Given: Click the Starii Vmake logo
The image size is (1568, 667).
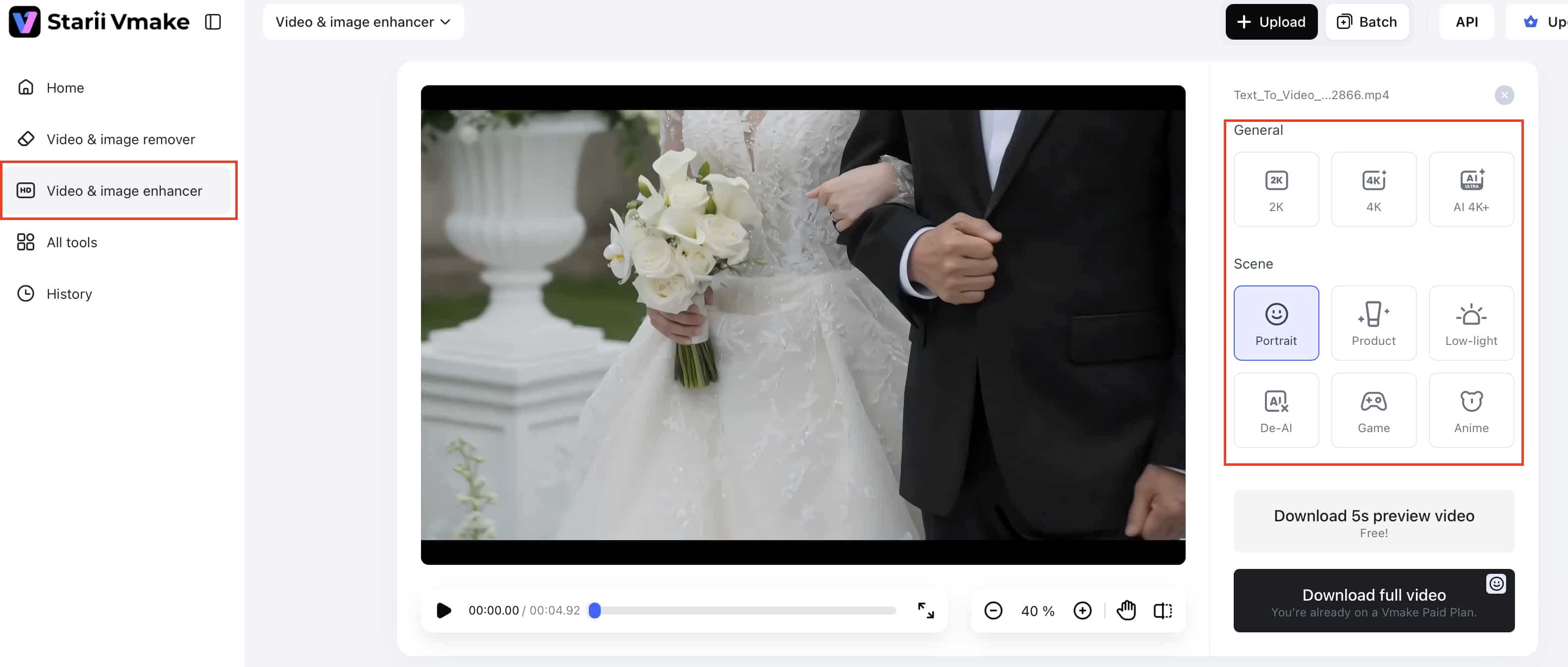Looking at the screenshot, I should (x=99, y=21).
